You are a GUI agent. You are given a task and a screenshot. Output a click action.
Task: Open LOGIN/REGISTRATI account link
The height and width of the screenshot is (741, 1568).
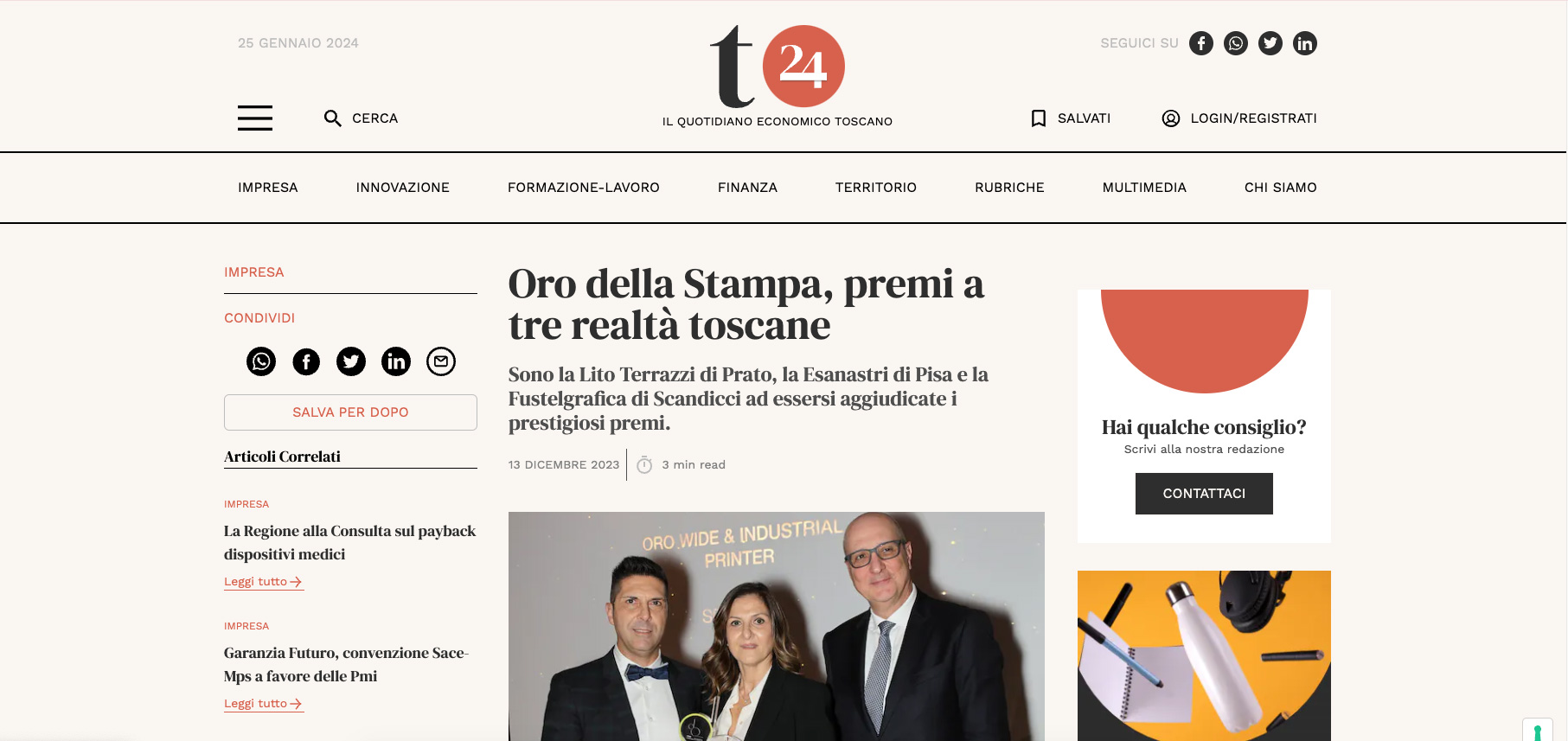1239,118
